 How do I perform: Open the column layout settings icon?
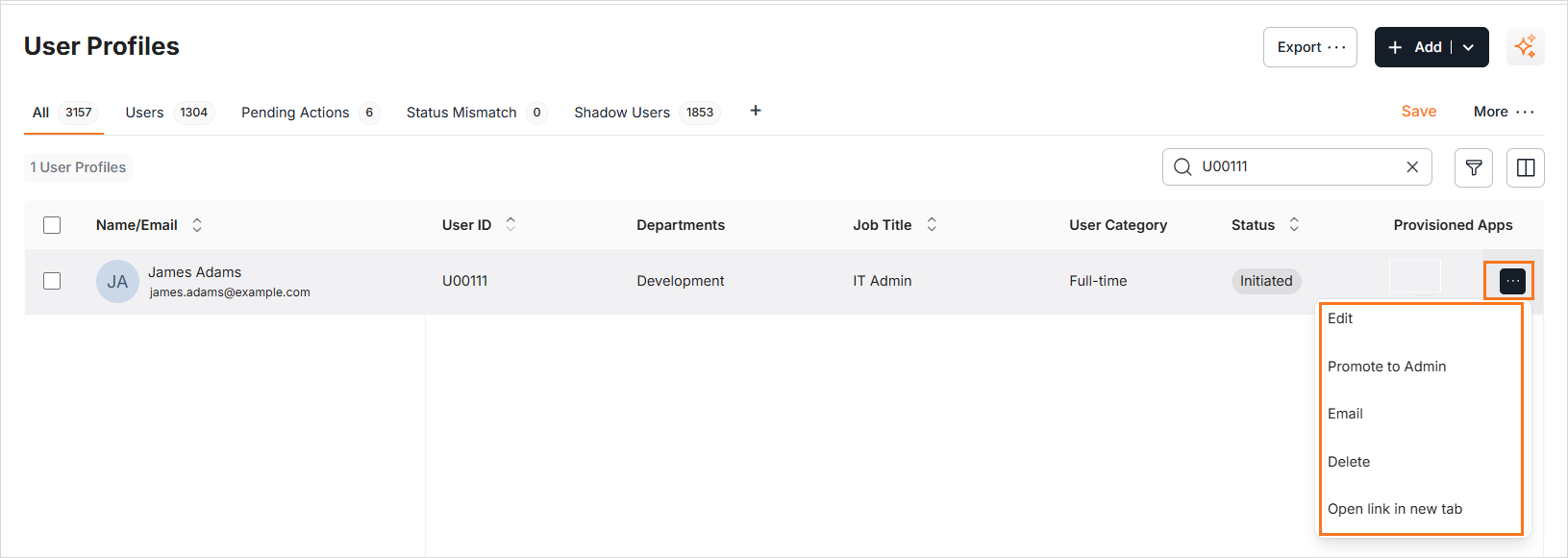1525,167
